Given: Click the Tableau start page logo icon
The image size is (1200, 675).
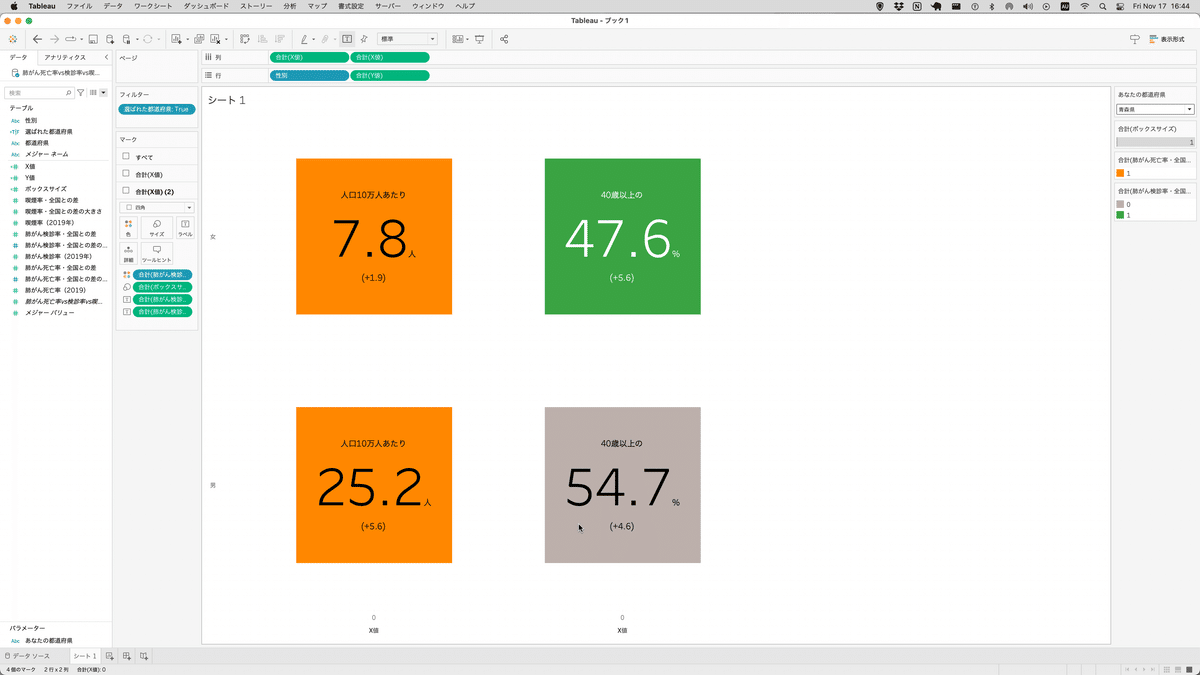Looking at the screenshot, I should coord(13,39).
